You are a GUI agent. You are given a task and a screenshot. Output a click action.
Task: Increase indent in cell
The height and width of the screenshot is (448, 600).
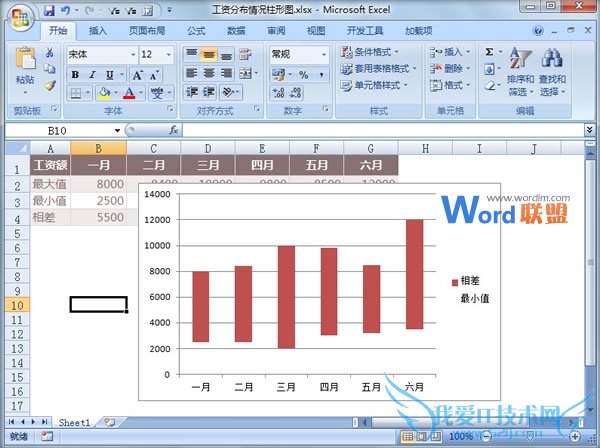click(209, 92)
